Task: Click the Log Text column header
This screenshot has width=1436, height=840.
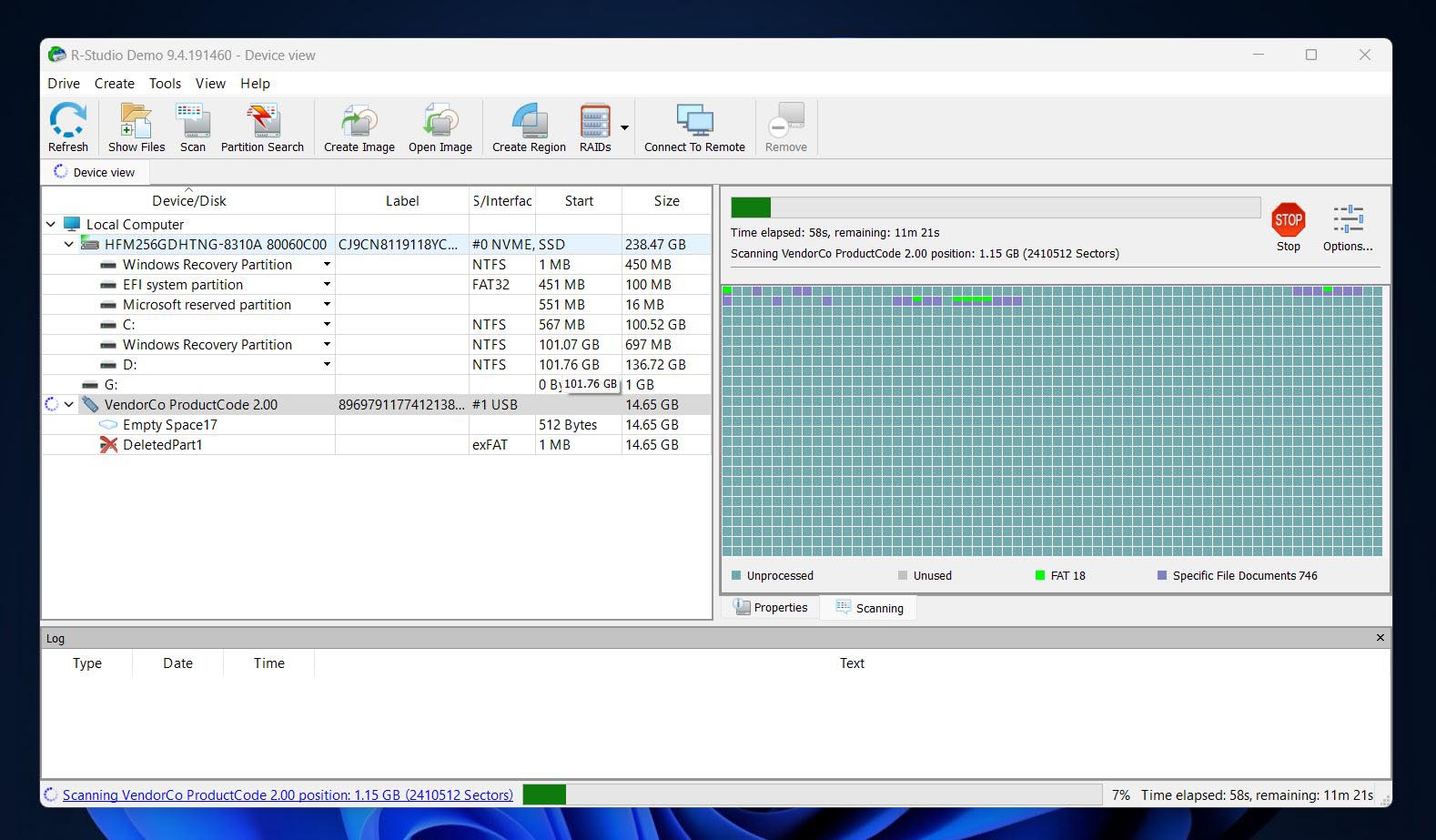Action: (852, 663)
